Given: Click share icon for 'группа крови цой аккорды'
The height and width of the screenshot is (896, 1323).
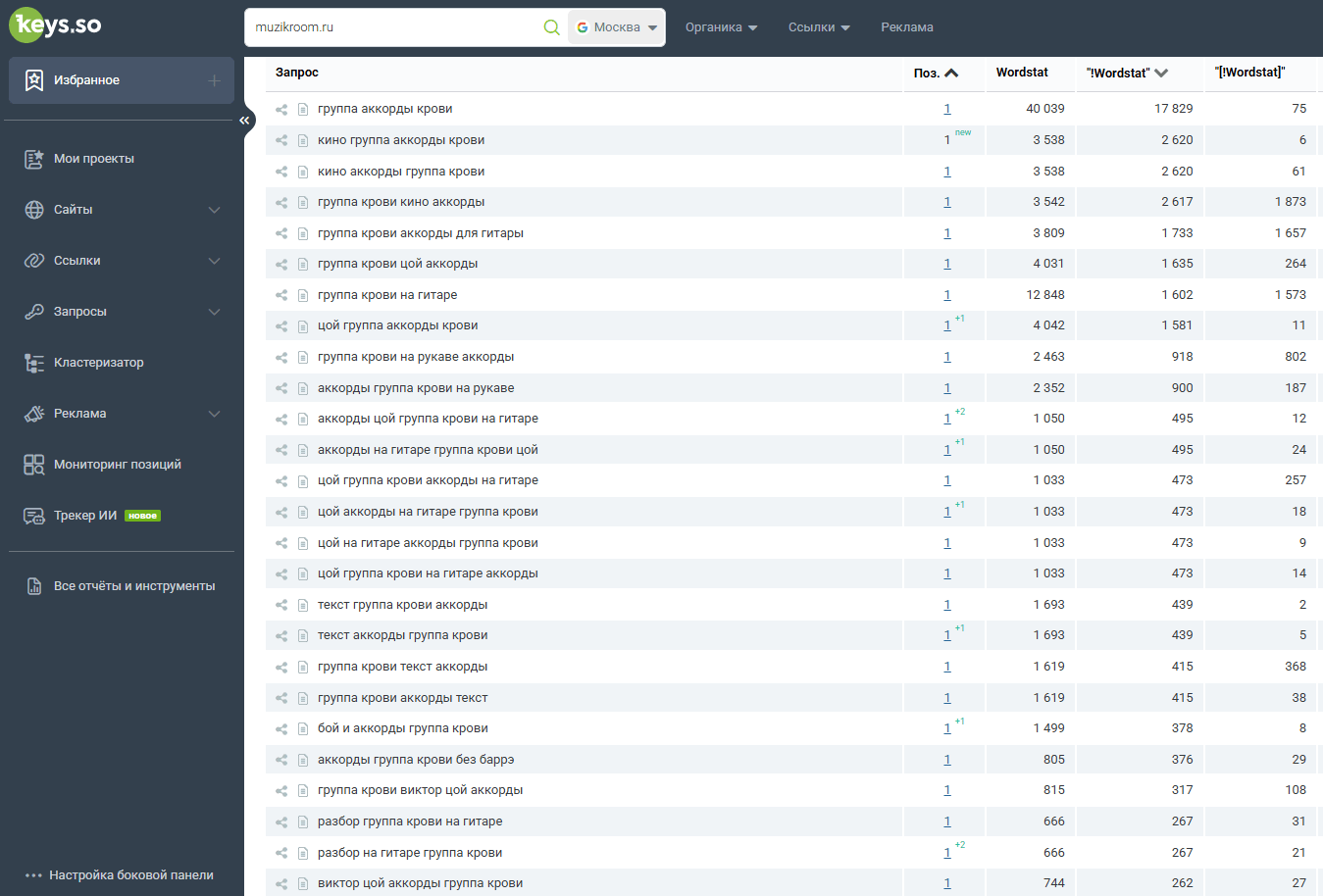Looking at the screenshot, I should point(281,265).
